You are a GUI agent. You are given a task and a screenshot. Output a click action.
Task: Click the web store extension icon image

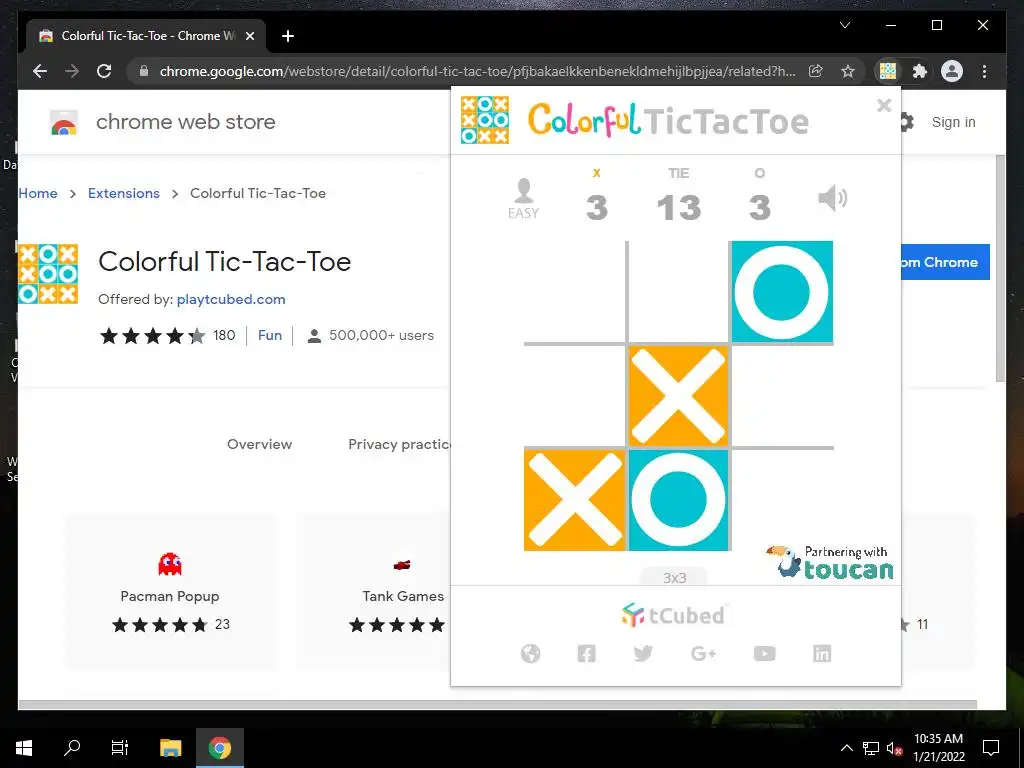tap(48, 274)
